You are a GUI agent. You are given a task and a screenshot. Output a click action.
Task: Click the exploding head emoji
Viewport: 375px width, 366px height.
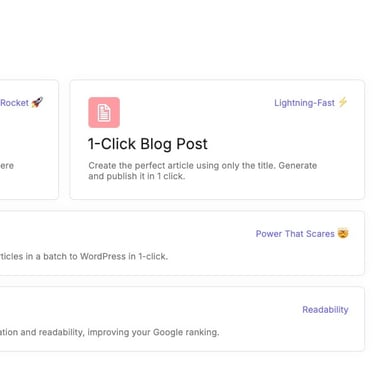click(343, 233)
